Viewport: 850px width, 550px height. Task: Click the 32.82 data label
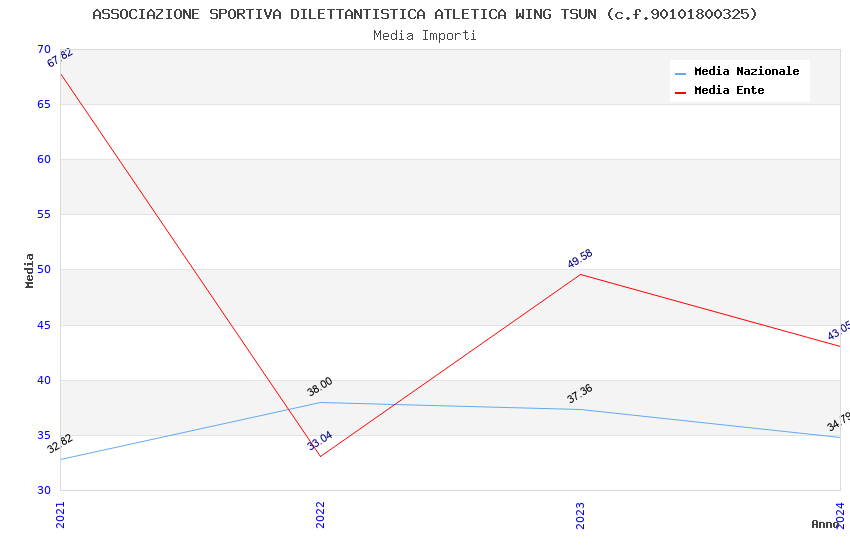60,444
